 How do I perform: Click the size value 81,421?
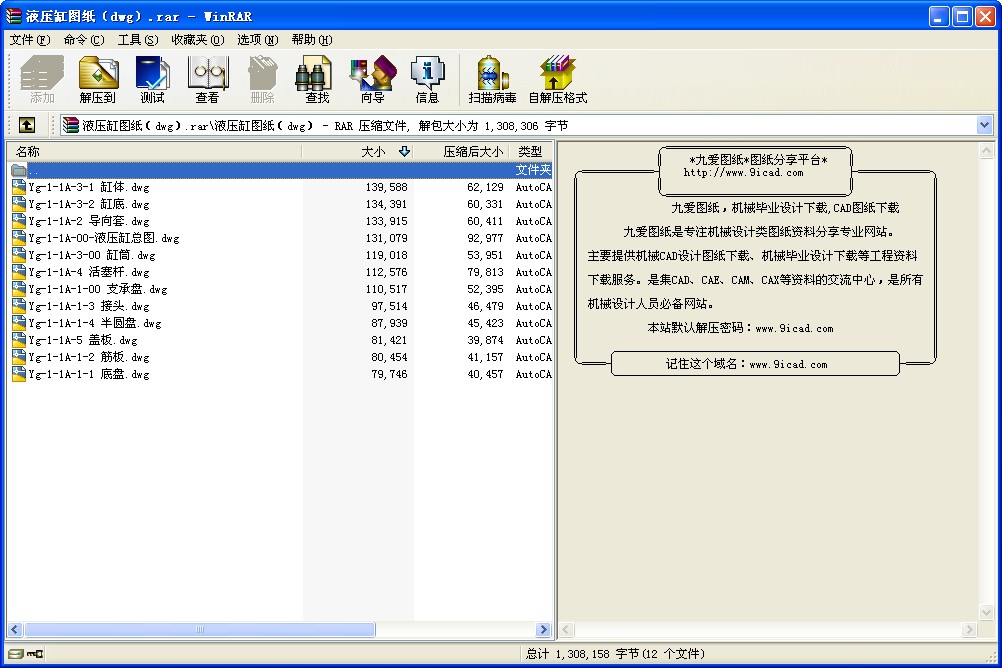click(389, 340)
